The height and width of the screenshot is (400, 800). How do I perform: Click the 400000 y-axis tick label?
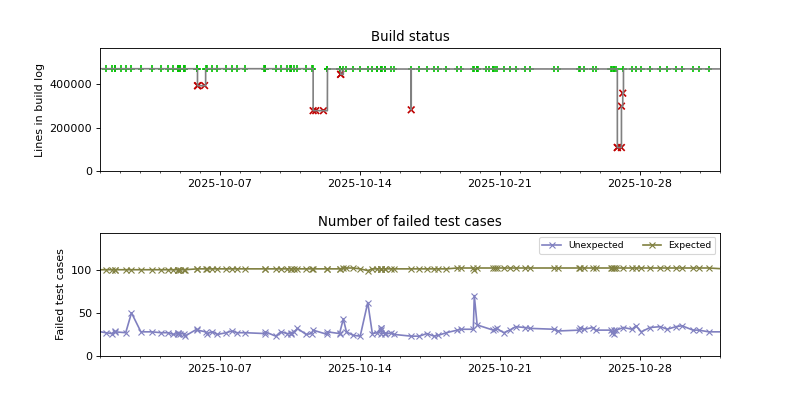[72, 85]
